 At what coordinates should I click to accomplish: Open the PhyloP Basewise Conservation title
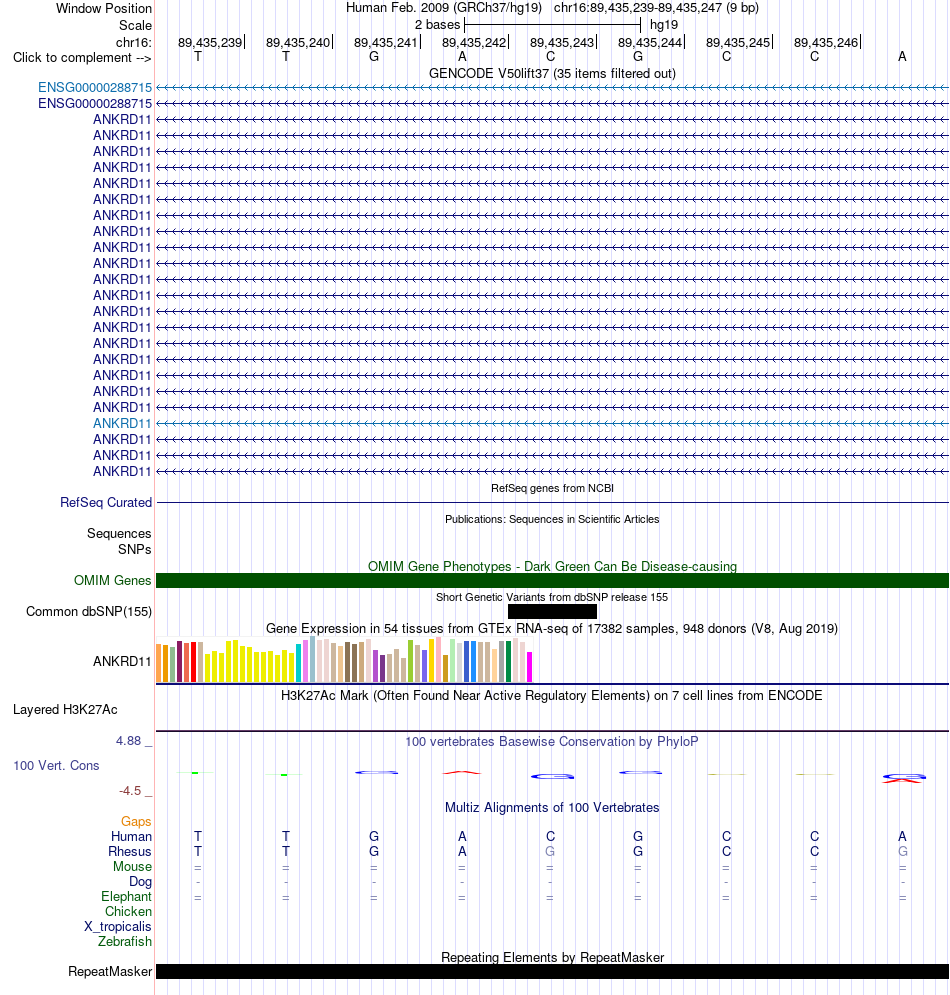552,741
